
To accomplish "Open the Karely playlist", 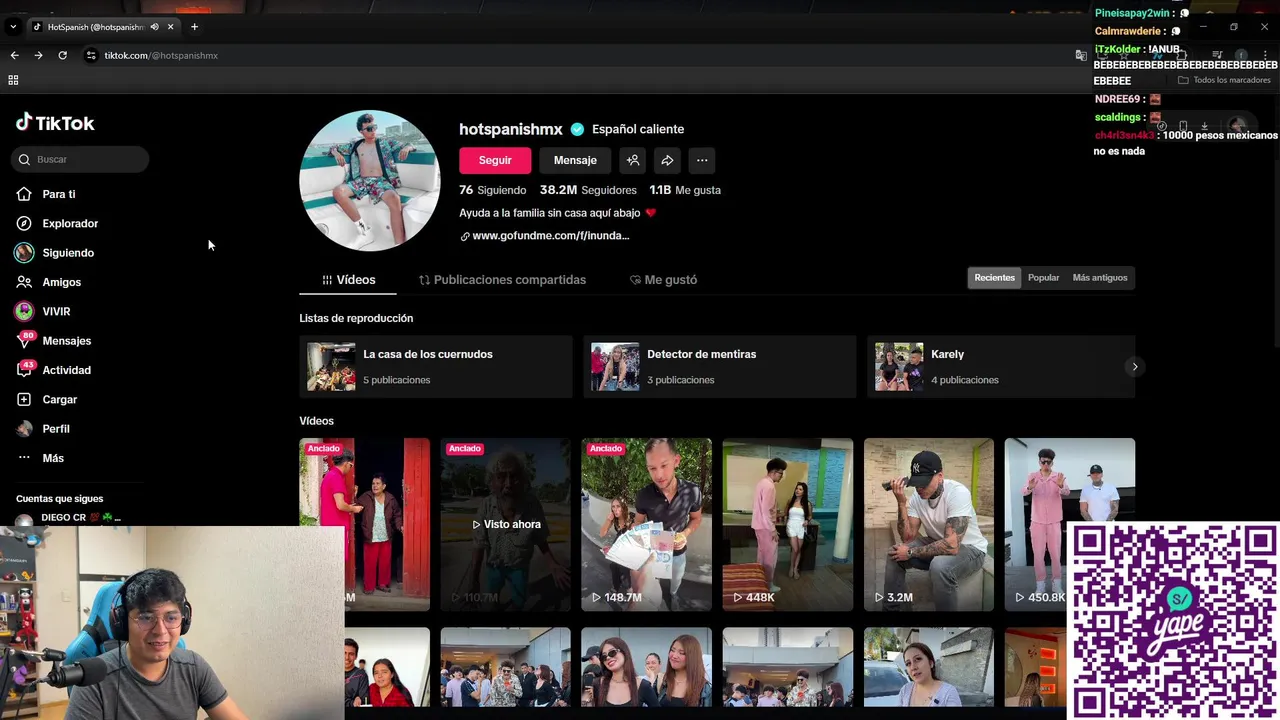I will click(1001, 367).
